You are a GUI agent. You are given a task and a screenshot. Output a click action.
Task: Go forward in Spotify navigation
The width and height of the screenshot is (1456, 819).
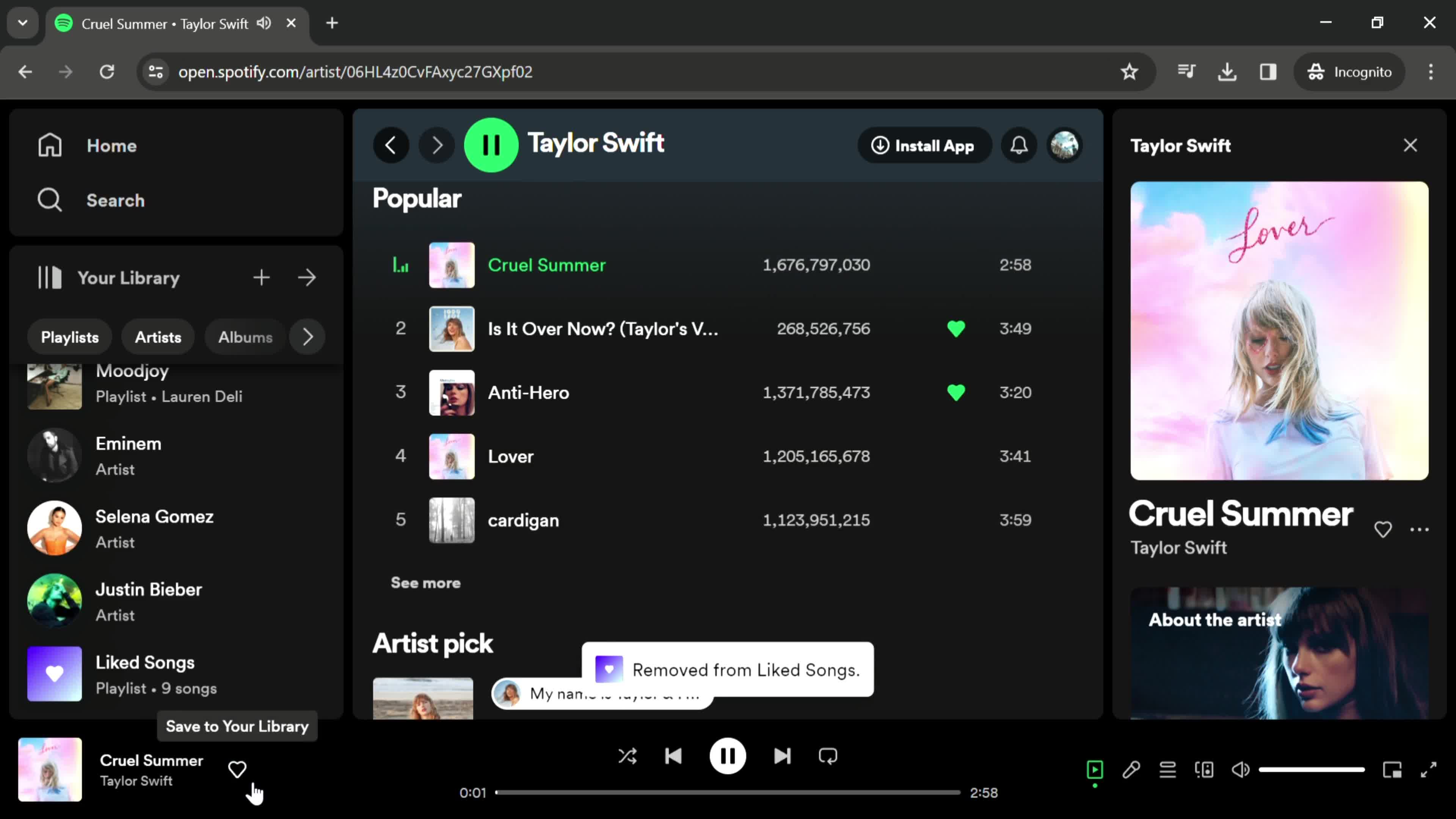[x=436, y=145]
